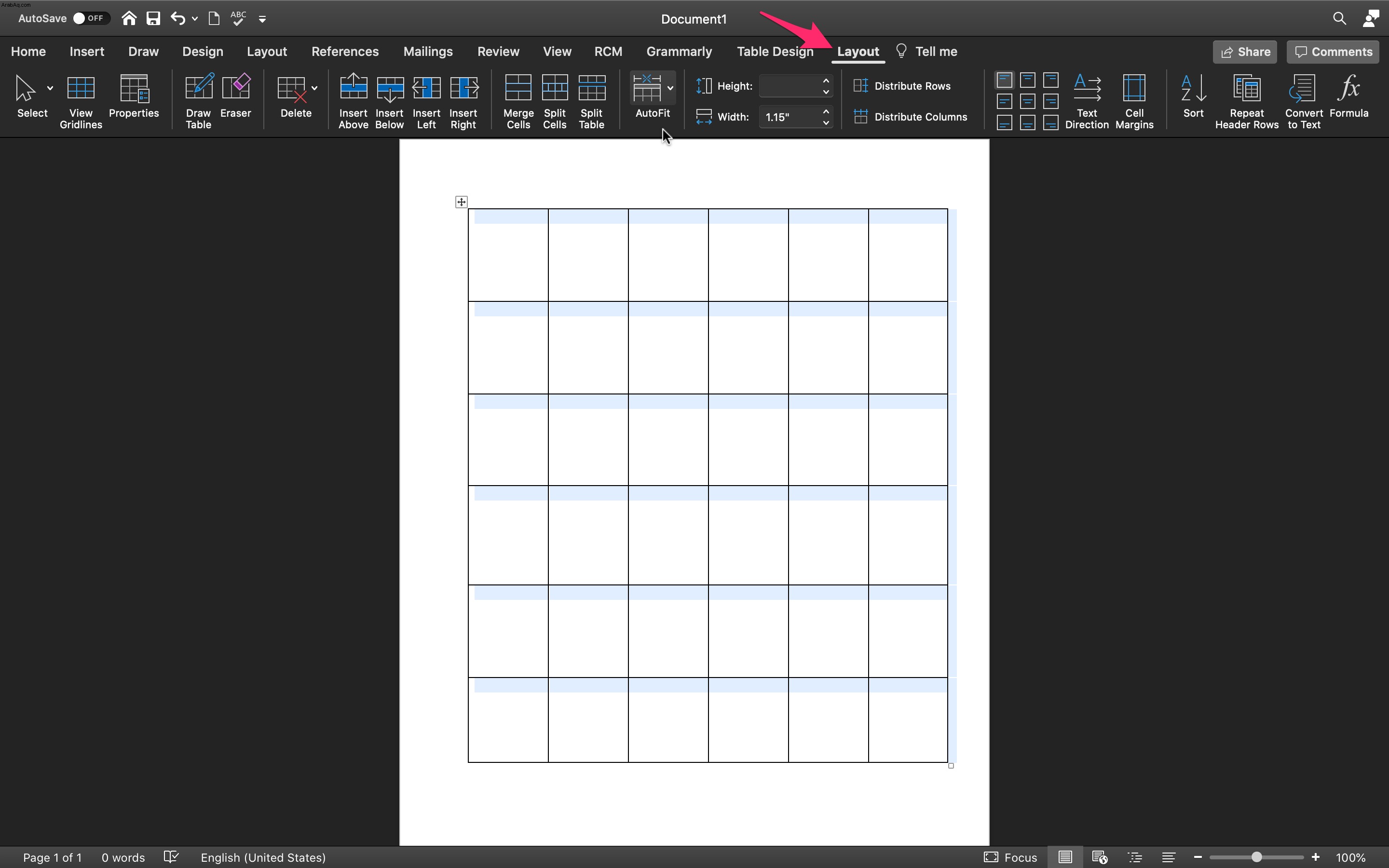The height and width of the screenshot is (868, 1389).
Task: Click the Undo arrow icon
Action: [x=177, y=18]
